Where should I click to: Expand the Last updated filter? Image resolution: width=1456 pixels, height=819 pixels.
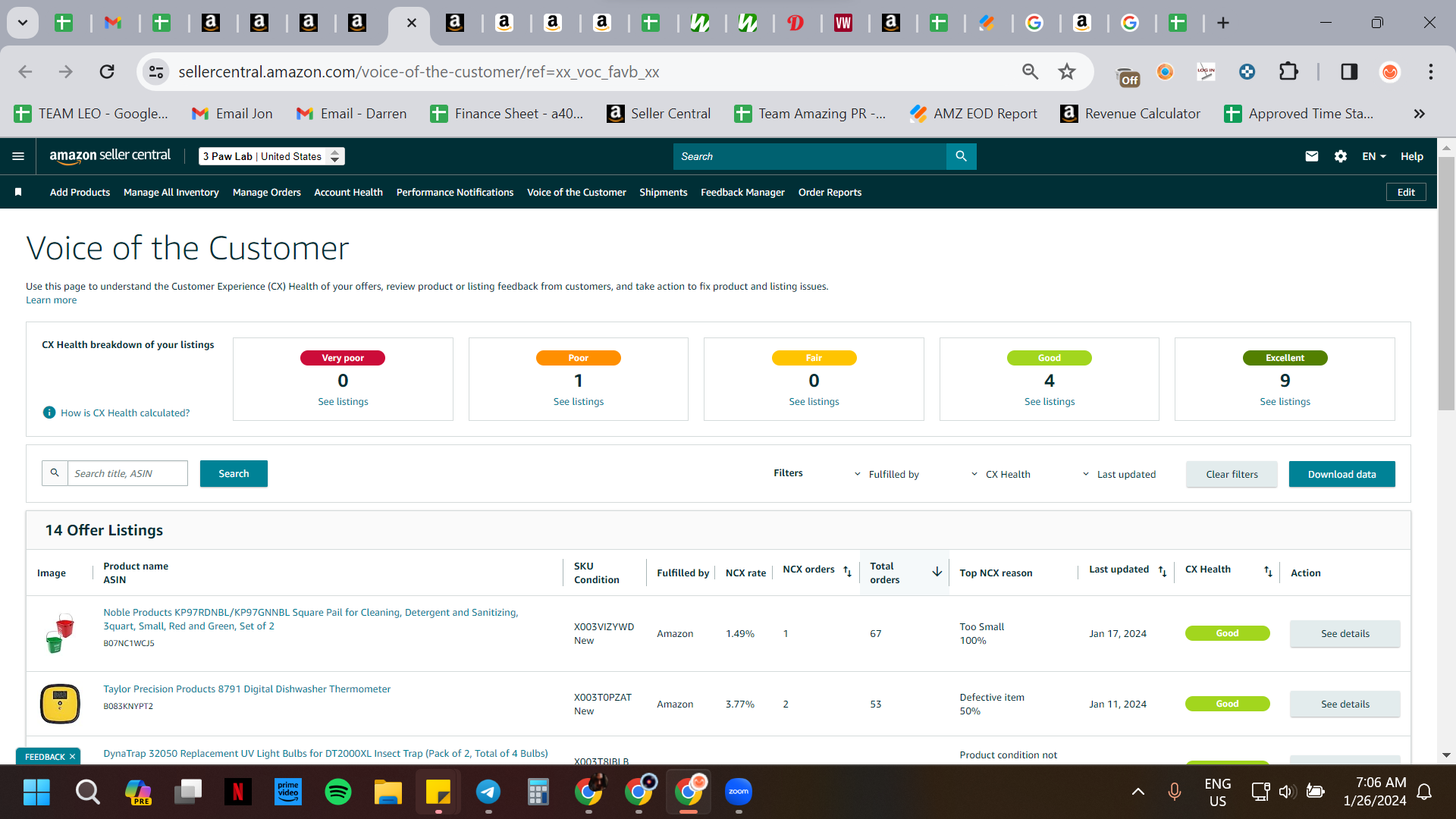click(x=1119, y=474)
